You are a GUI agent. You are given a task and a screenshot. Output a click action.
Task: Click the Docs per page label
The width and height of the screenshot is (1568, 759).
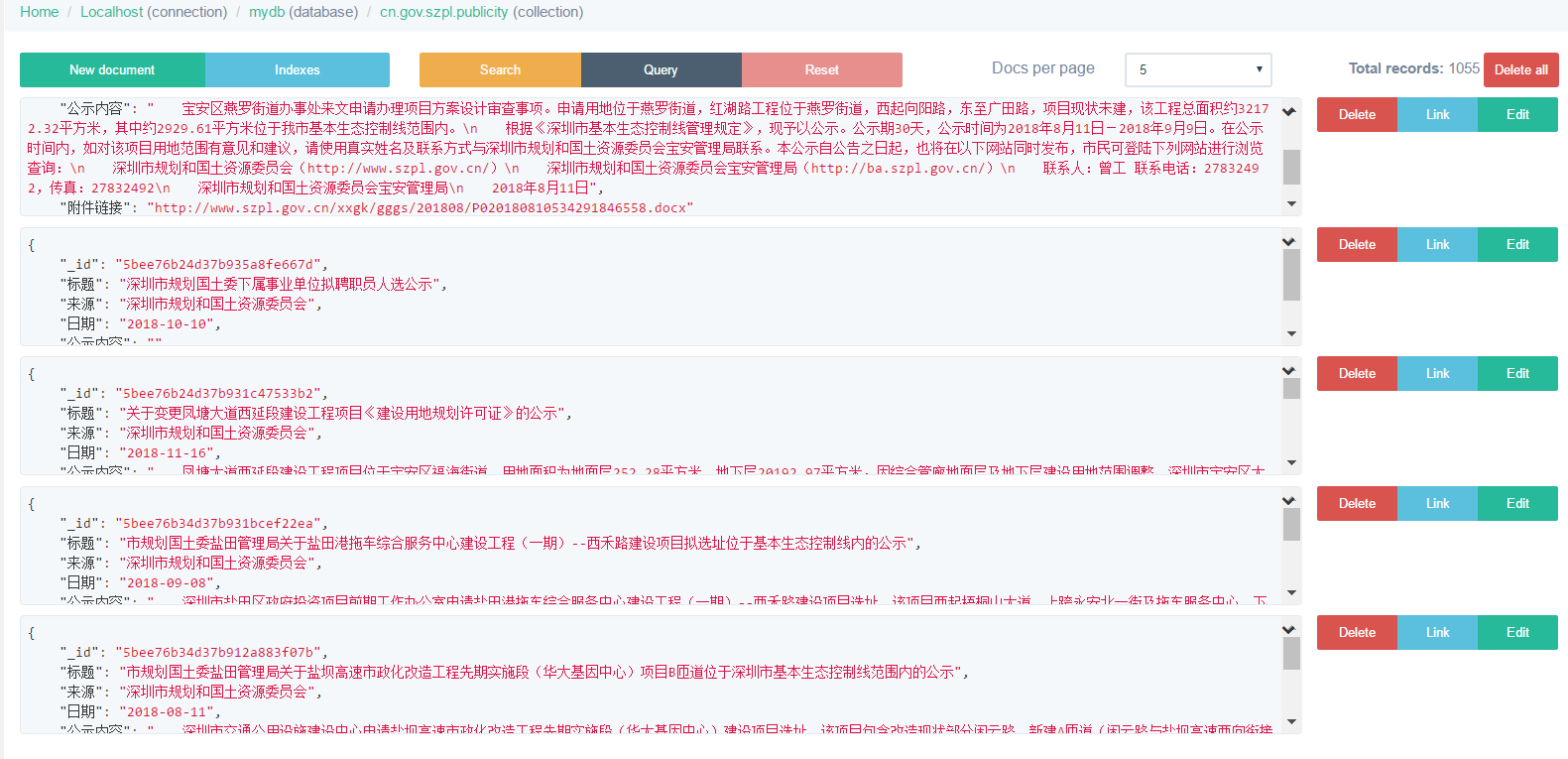pos(1043,68)
